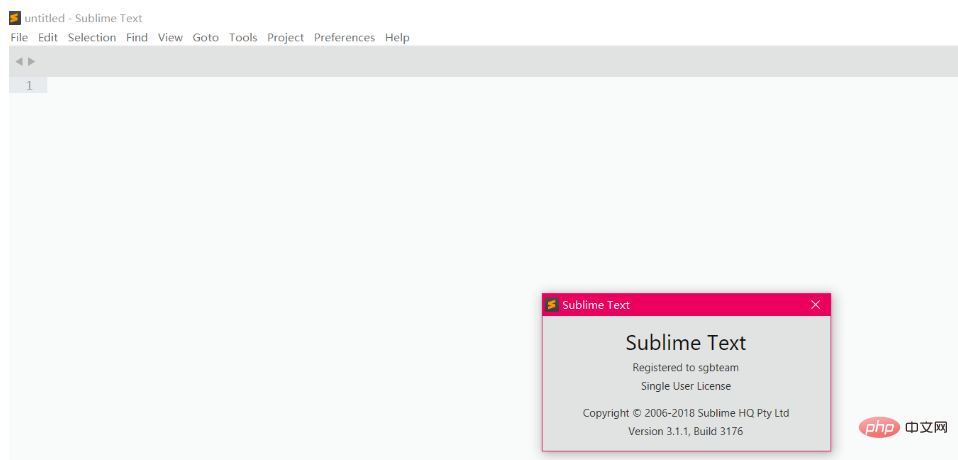The width and height of the screenshot is (958, 460).
Task: Click line number 1 in the gutter
Action: point(29,85)
